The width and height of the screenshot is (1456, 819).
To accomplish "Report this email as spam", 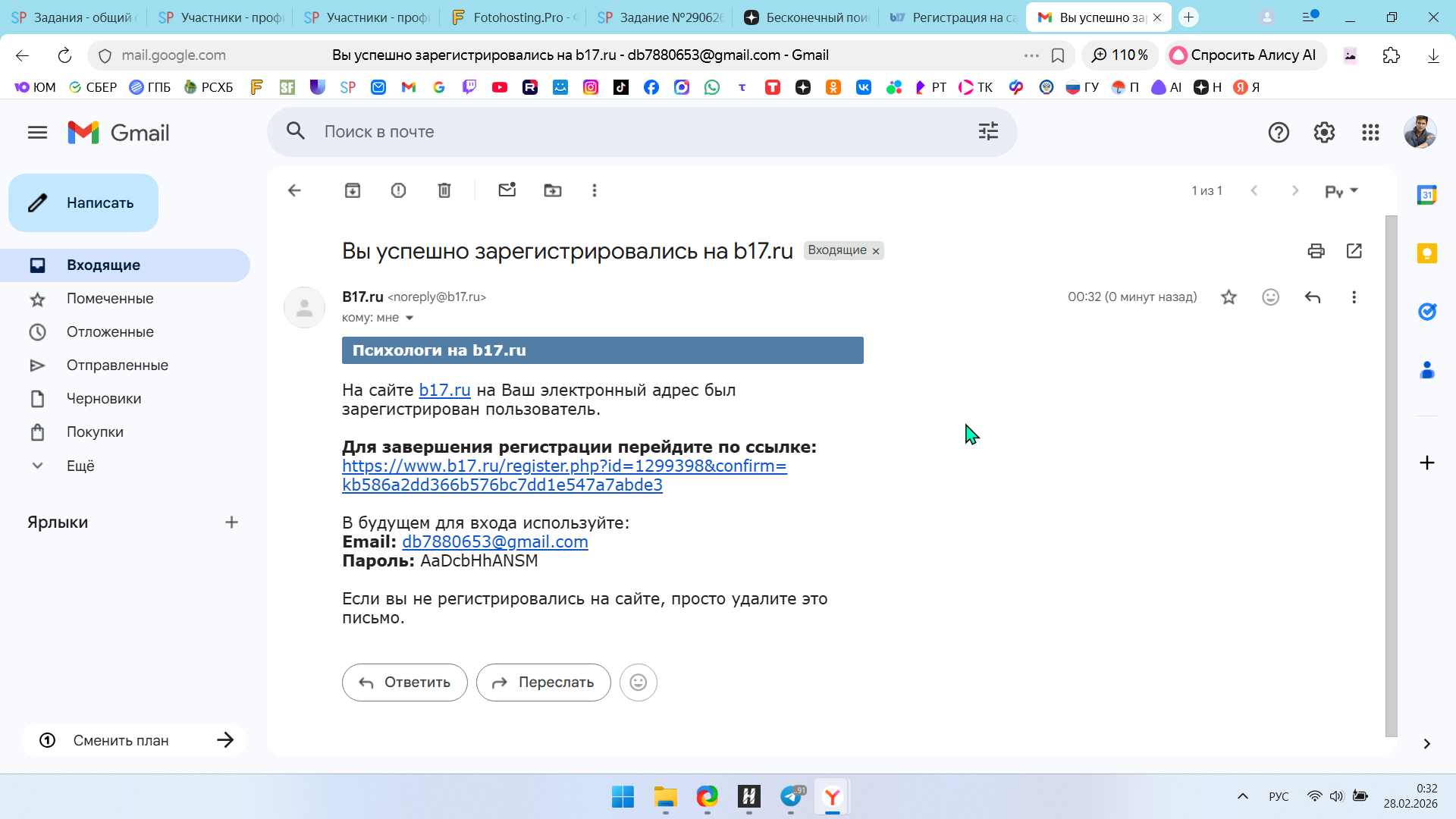I will tap(398, 190).
